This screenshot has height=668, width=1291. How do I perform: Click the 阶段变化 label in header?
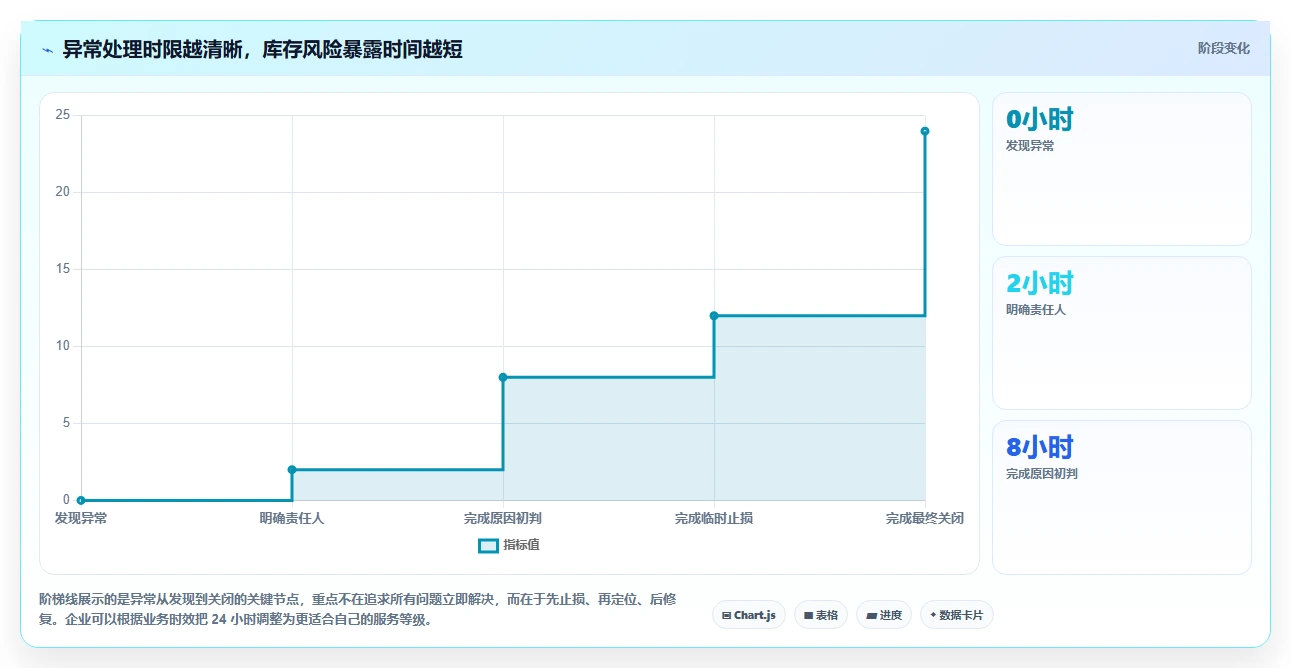point(1223,48)
